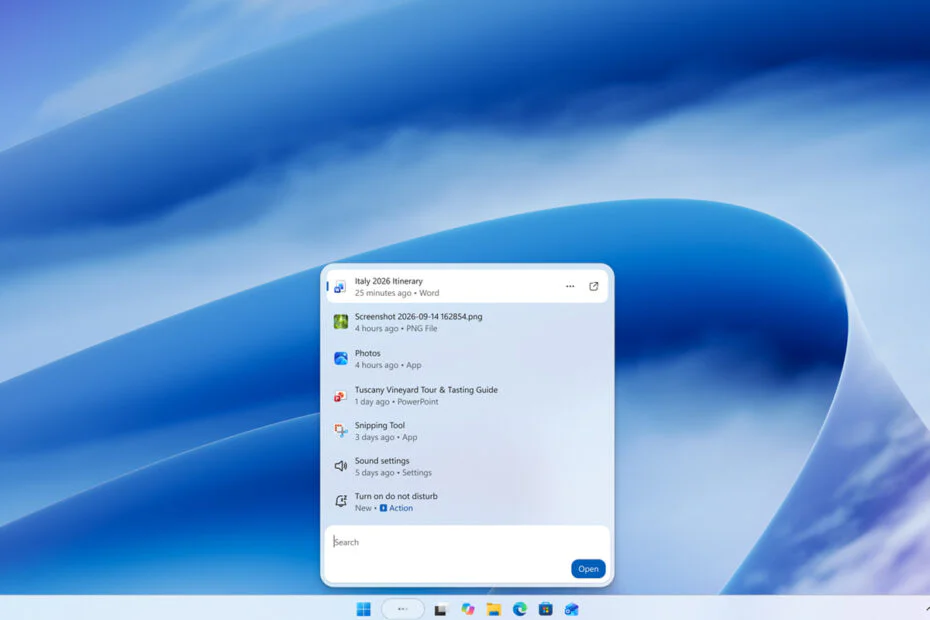Open the Sound settings result
930x620 pixels.
(467, 467)
